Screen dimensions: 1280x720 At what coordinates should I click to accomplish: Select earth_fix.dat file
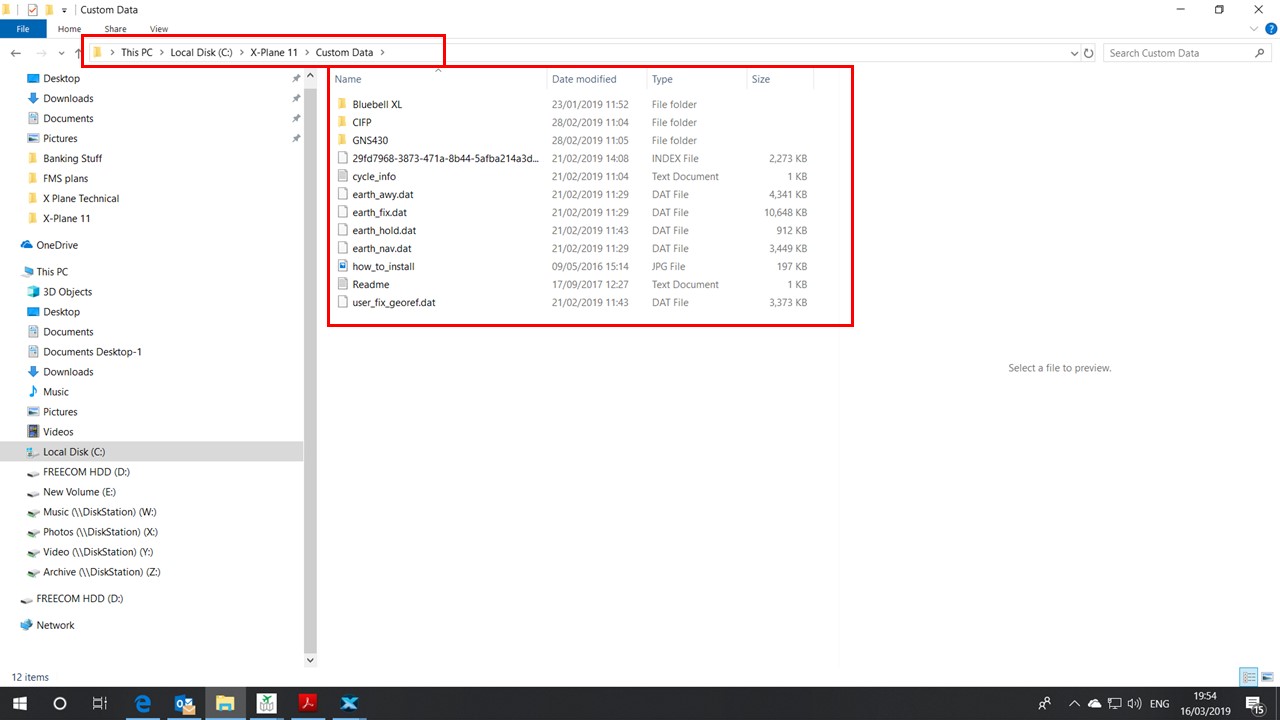pos(379,212)
